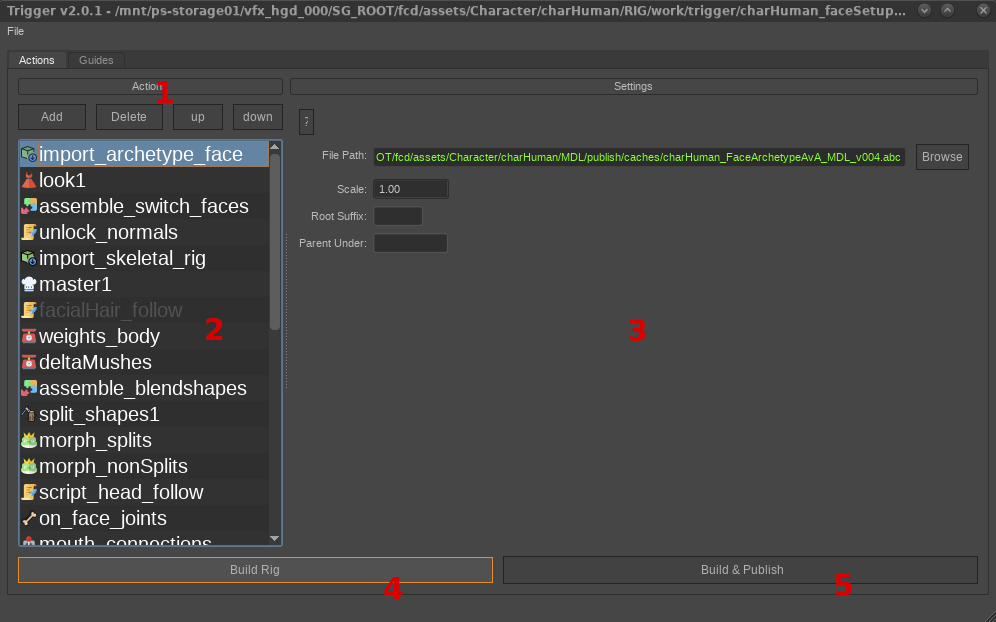The height and width of the screenshot is (622, 996).
Task: Click the Parent Under input field
Action: click(410, 243)
